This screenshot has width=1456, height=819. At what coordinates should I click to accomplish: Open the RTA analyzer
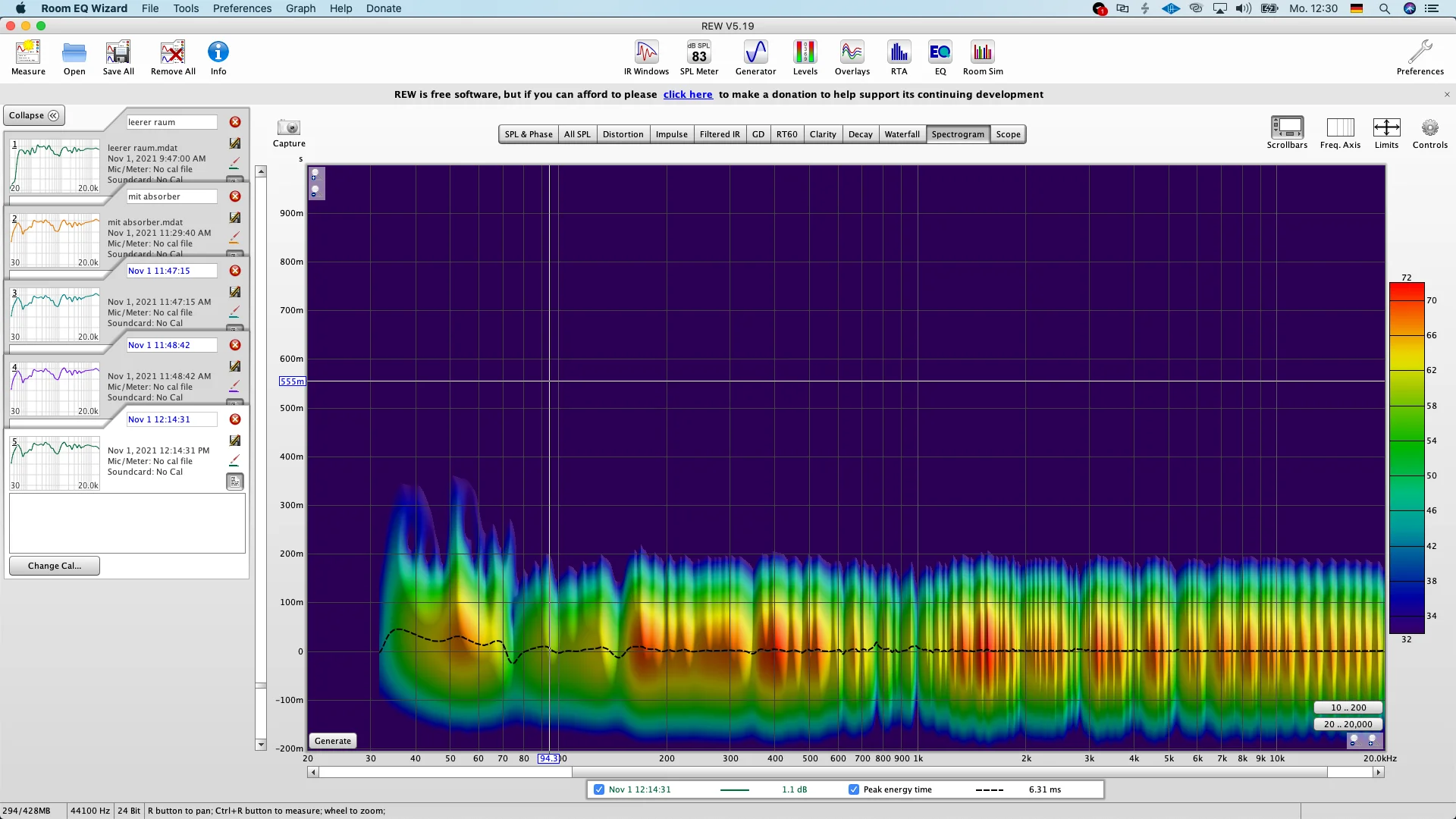click(x=899, y=58)
